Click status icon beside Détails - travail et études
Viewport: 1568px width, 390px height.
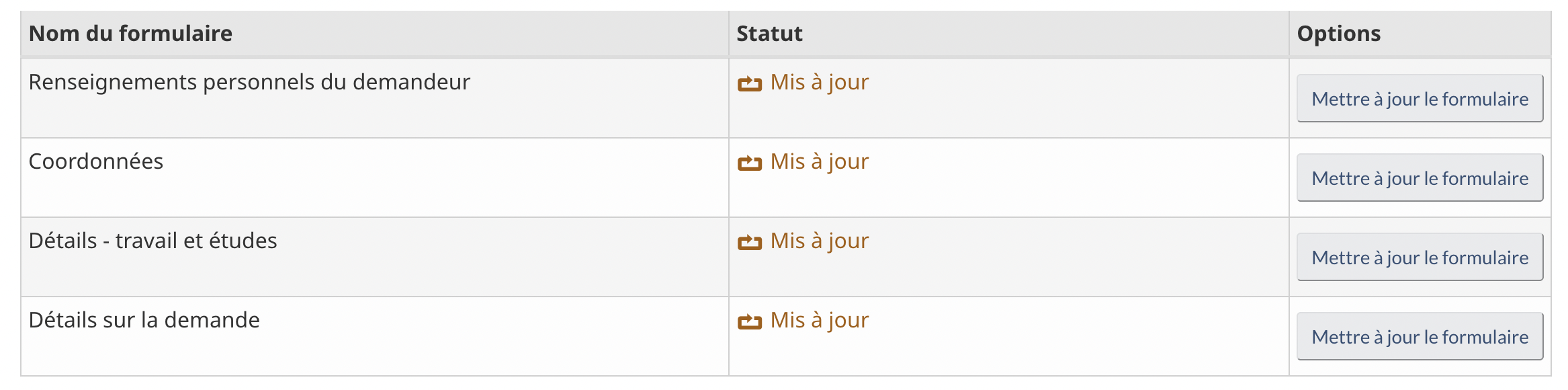[x=749, y=243]
